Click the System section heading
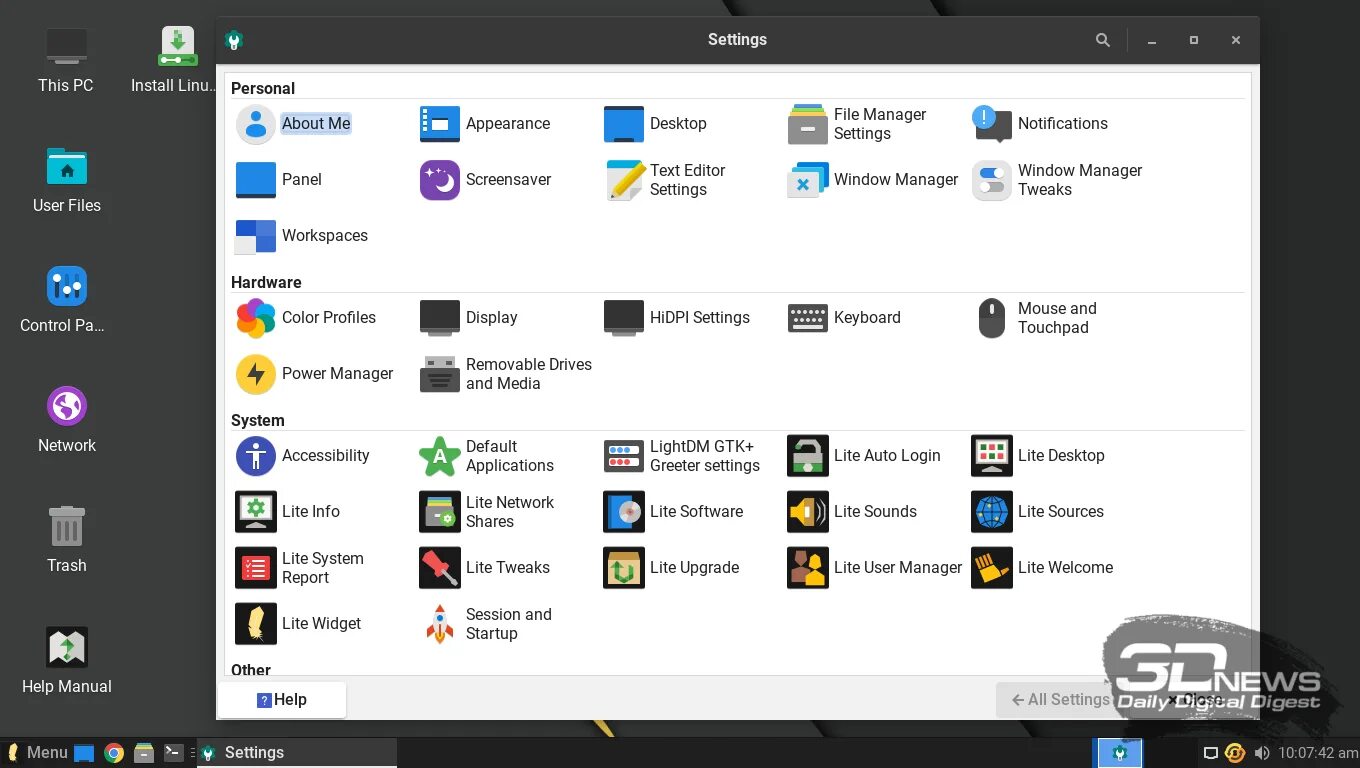The image size is (1360, 768). coord(258,420)
